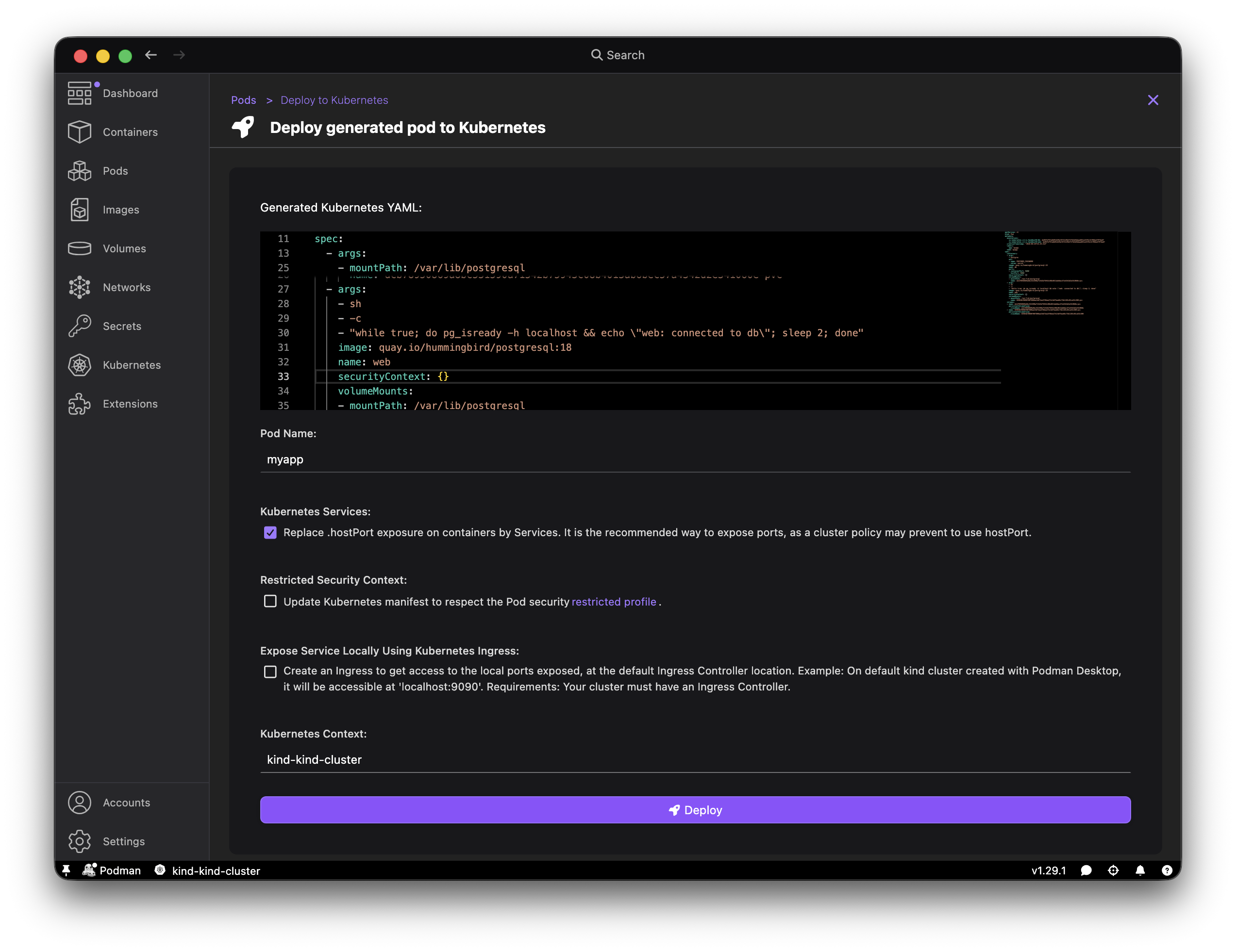Close the deploy page with the X
Screen dimensions: 1236x952
coord(1153,100)
